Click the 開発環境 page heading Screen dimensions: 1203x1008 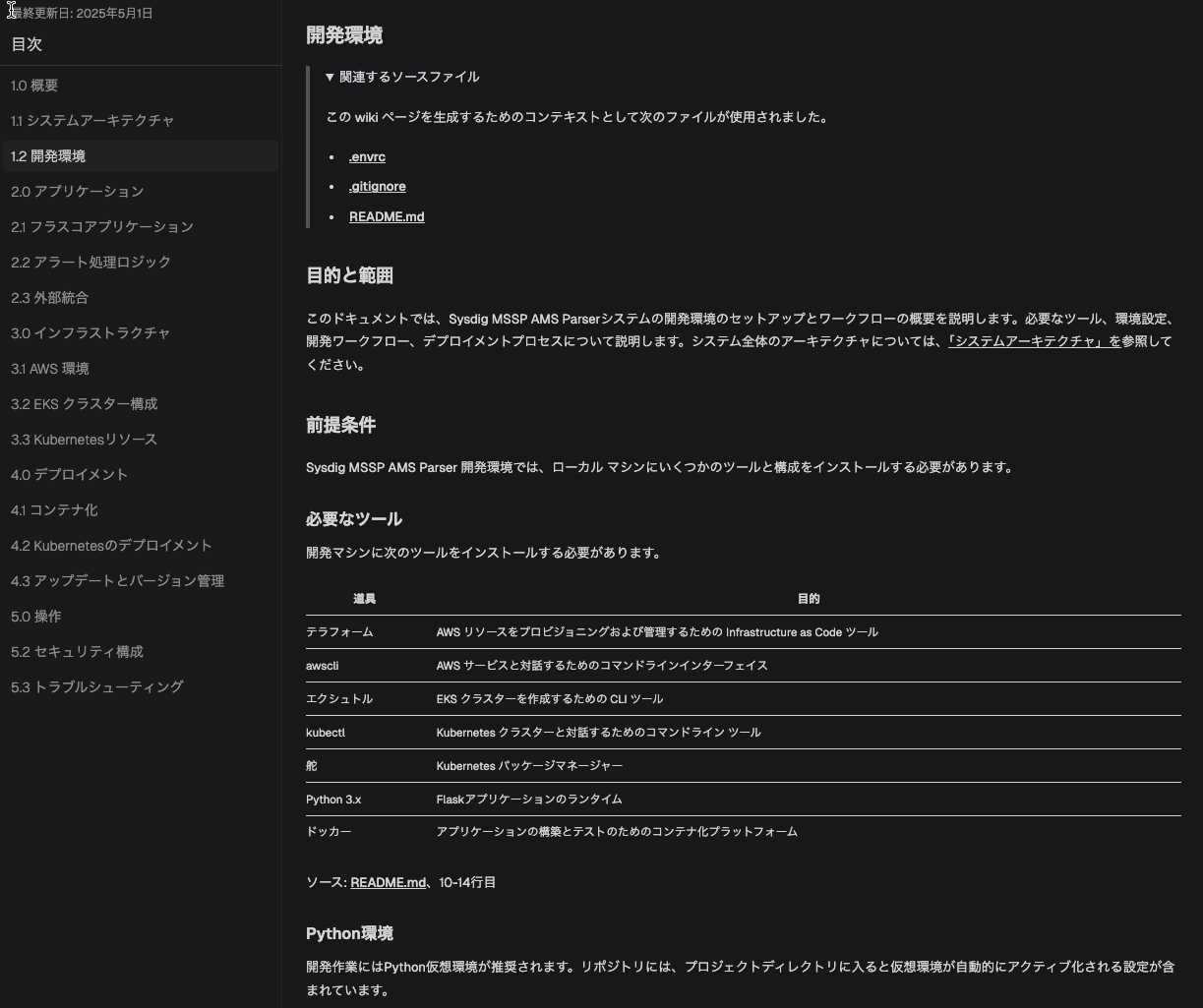point(344,35)
